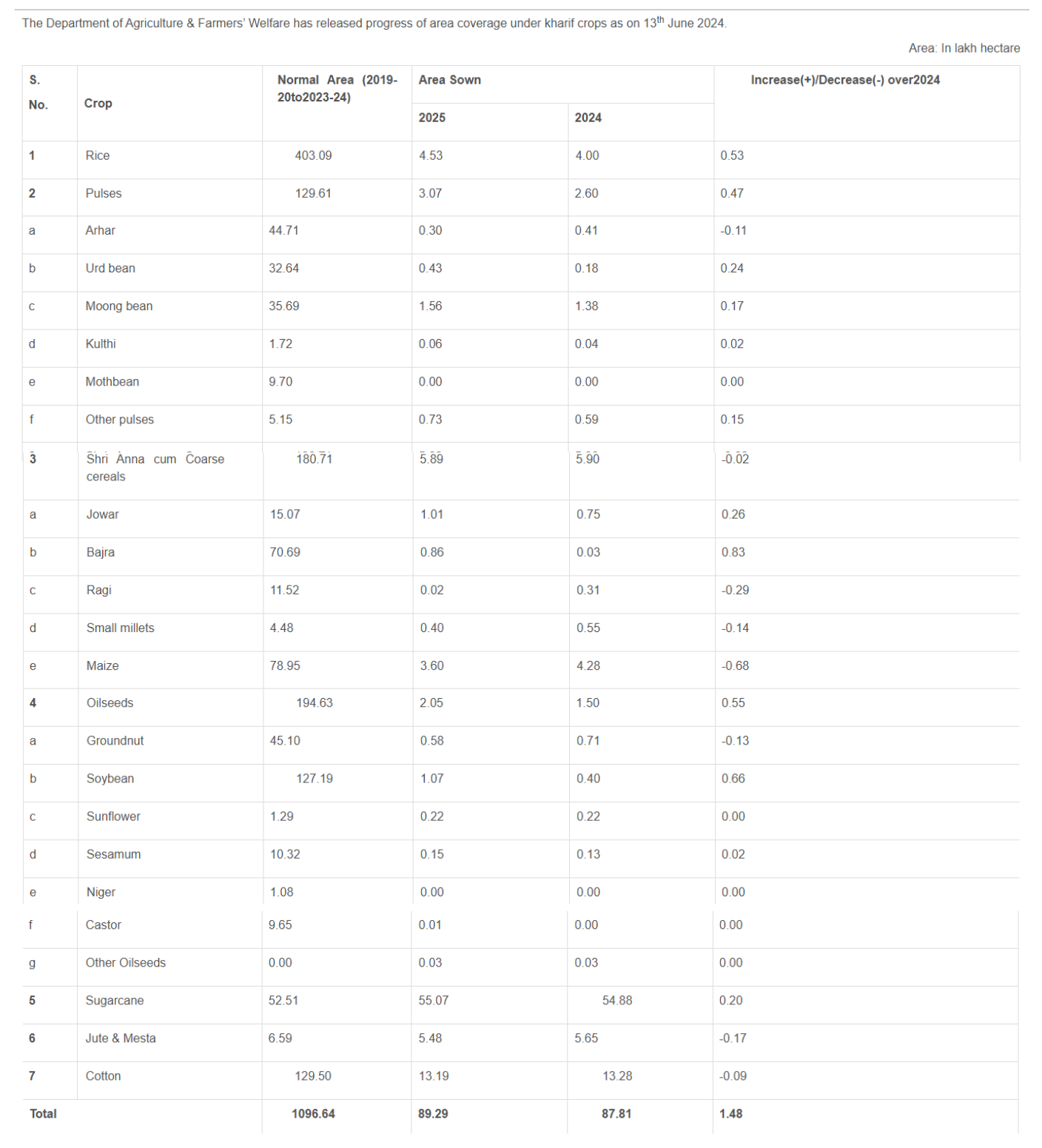Select the Pulses row label
Viewport: 1042px width, 1148px height.
pos(104,193)
